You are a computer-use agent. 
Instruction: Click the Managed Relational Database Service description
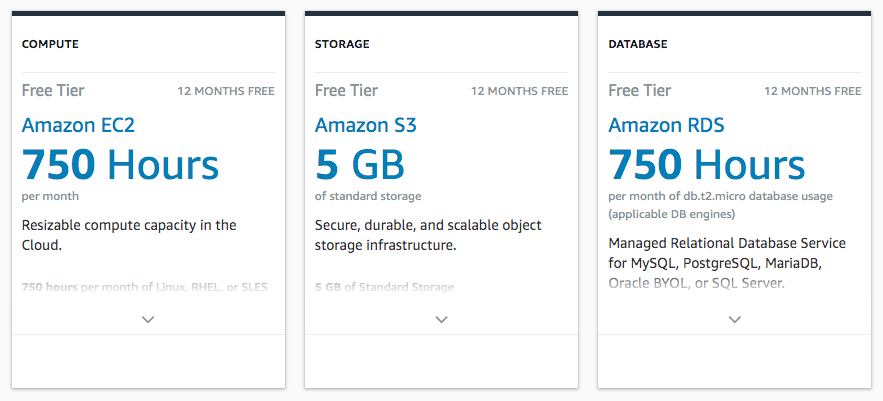tap(727, 263)
